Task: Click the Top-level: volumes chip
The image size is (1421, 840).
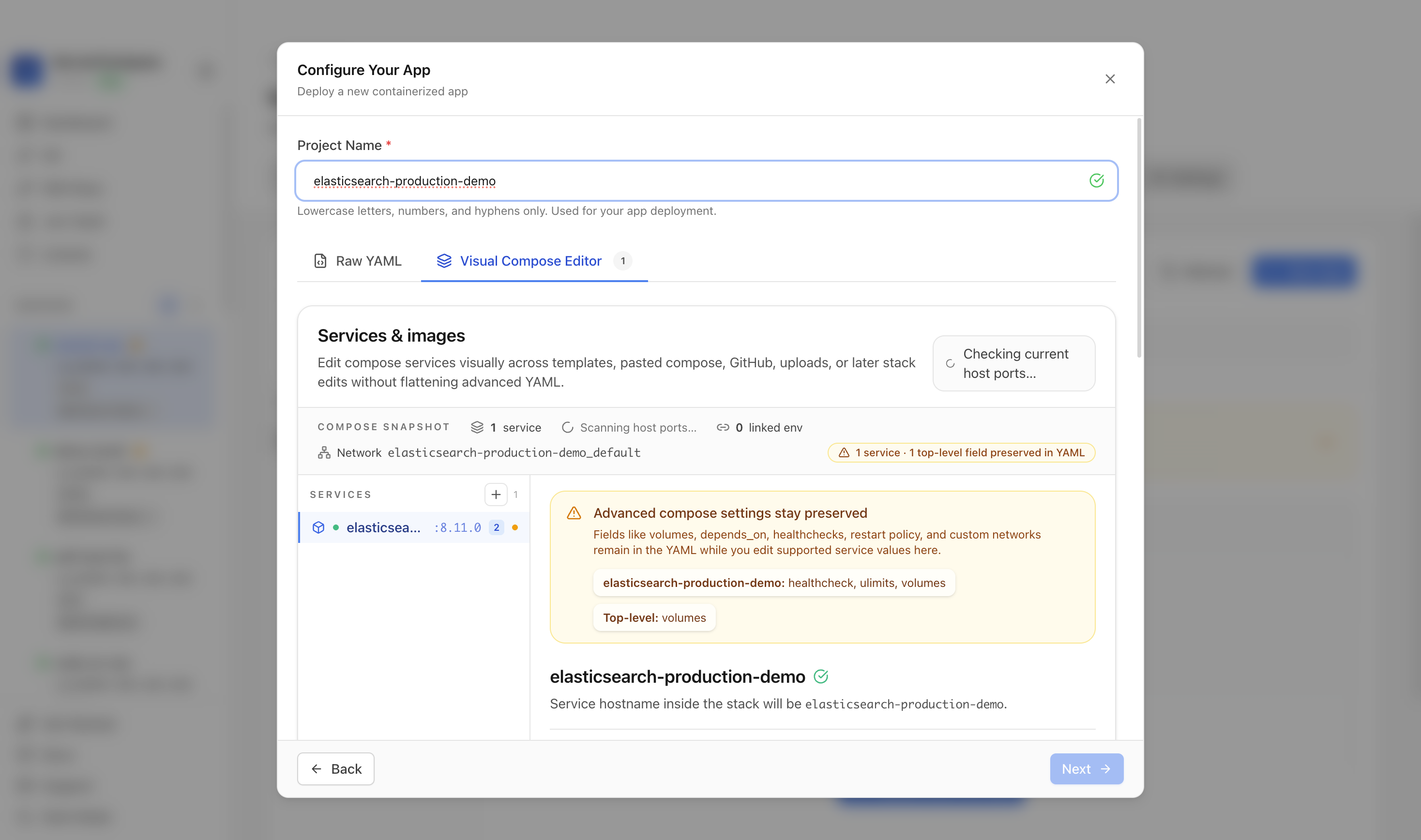Action: click(654, 617)
